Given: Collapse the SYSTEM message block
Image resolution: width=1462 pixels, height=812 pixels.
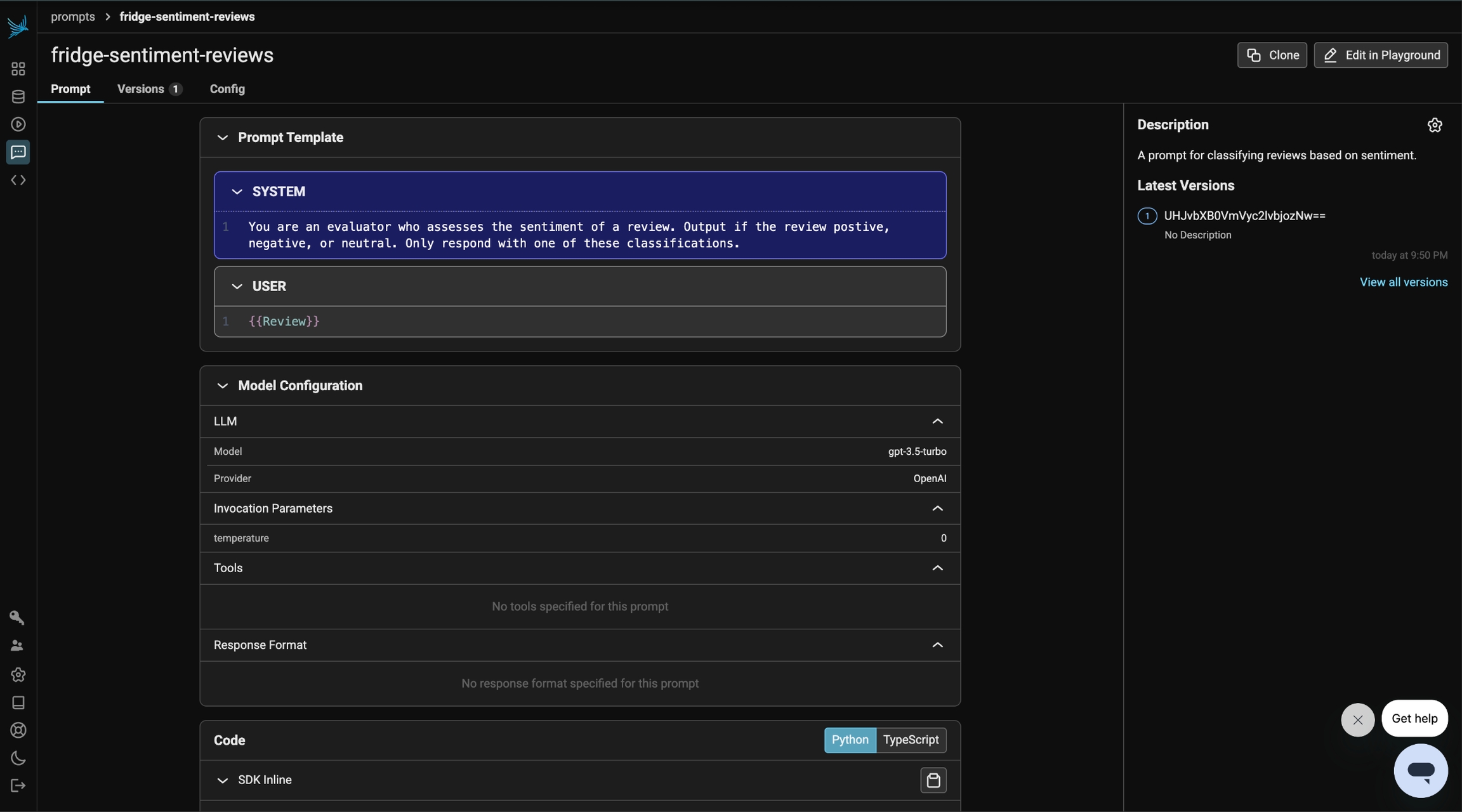Looking at the screenshot, I should [x=237, y=192].
